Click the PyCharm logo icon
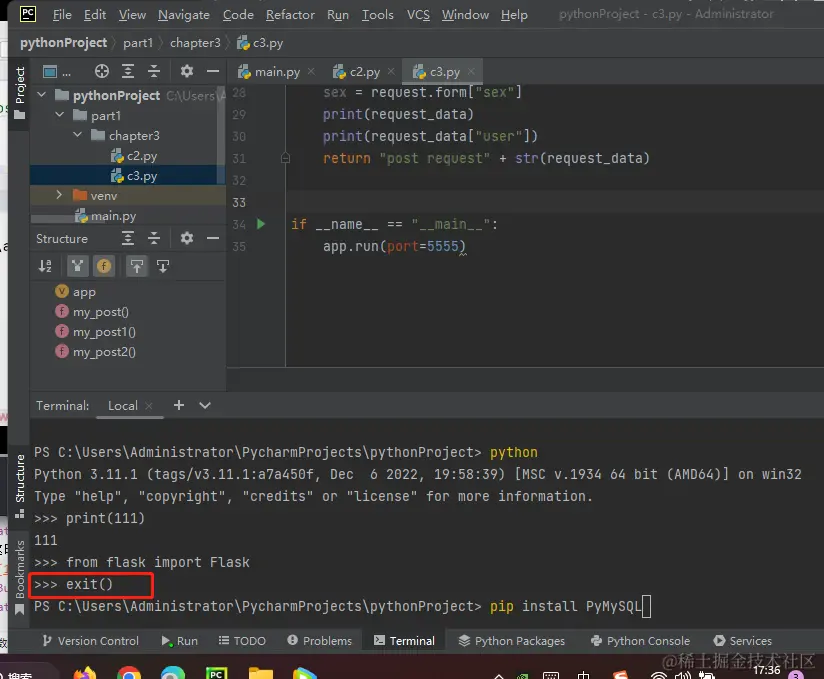Viewport: 824px width, 679px height. click(27, 14)
